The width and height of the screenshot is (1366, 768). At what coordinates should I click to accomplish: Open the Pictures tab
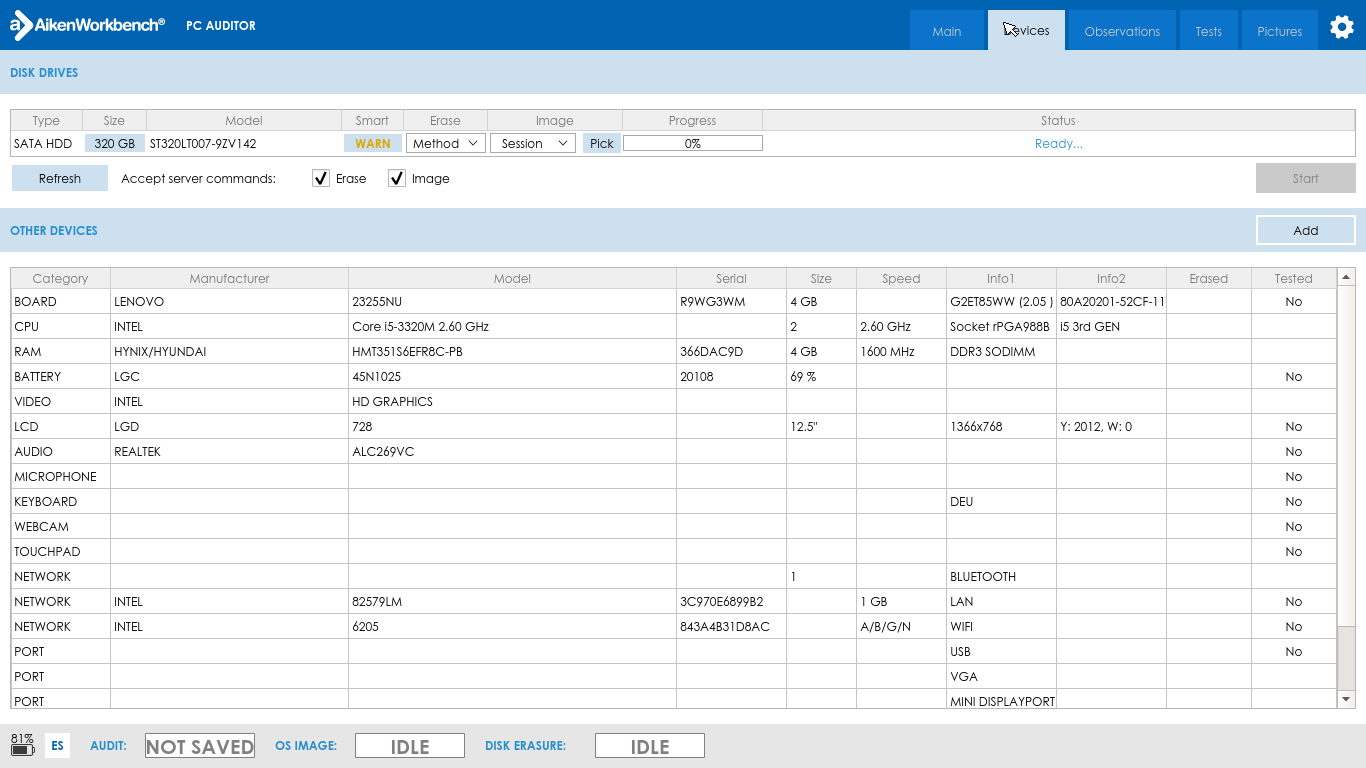click(x=1280, y=30)
